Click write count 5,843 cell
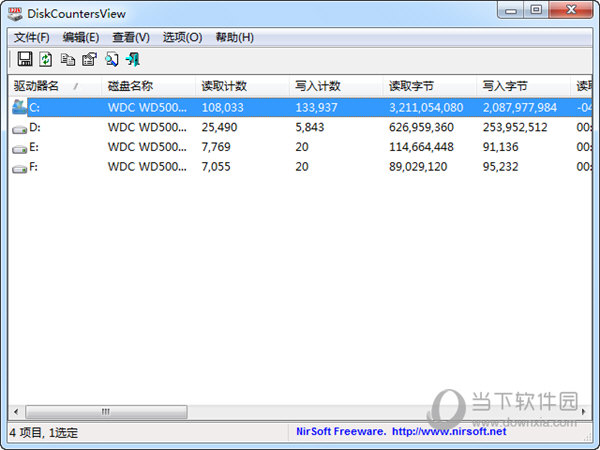The height and width of the screenshot is (450, 600). point(310,127)
